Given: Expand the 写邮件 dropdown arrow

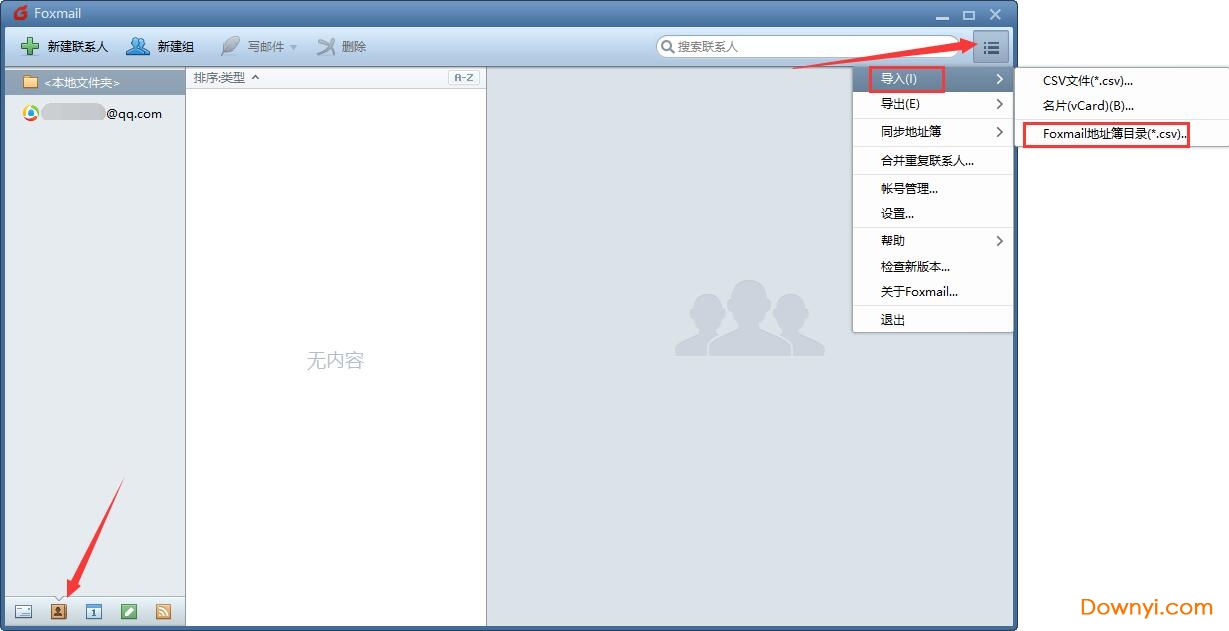Looking at the screenshot, I should [294, 47].
